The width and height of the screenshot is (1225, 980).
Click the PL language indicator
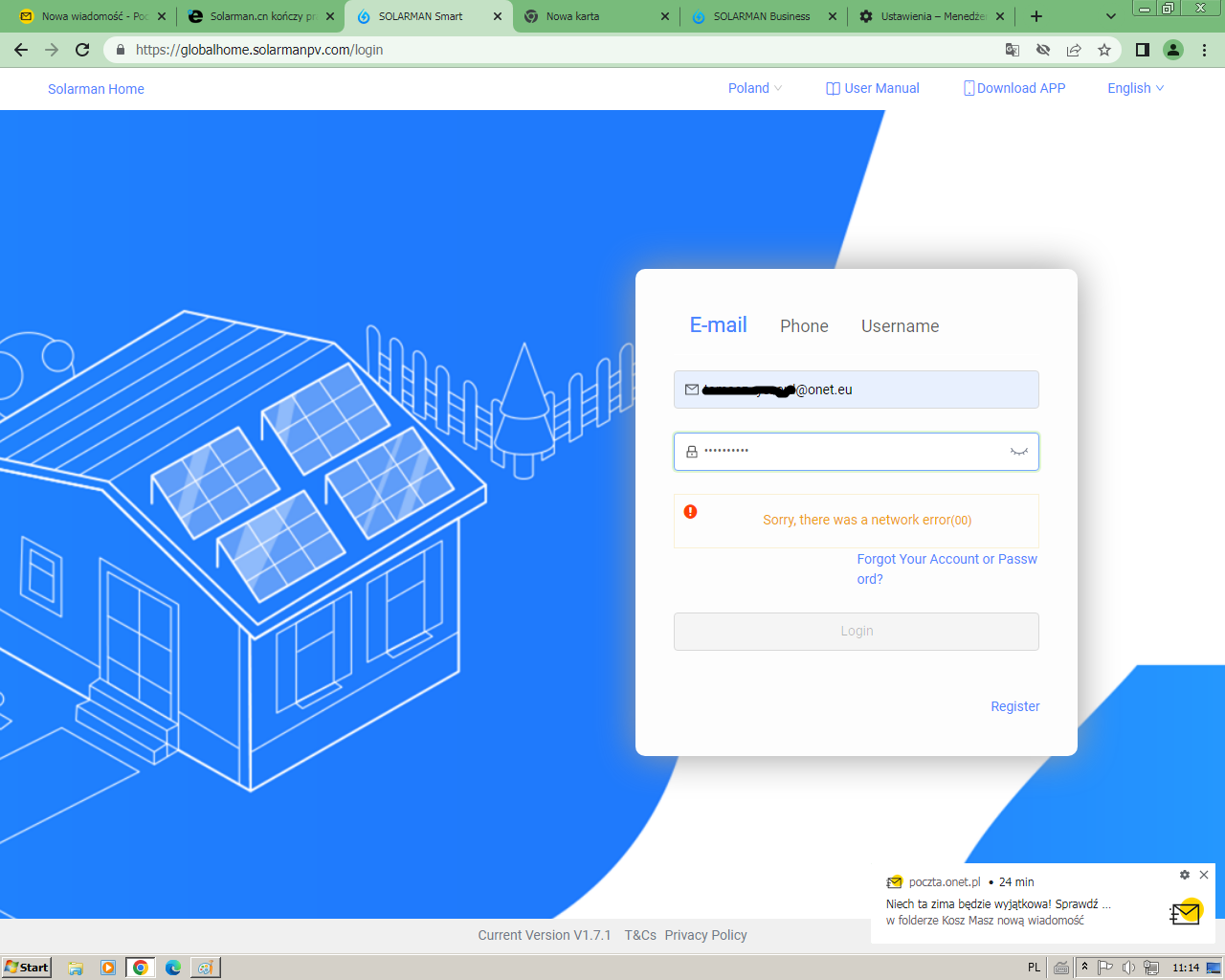pyautogui.click(x=1034, y=968)
